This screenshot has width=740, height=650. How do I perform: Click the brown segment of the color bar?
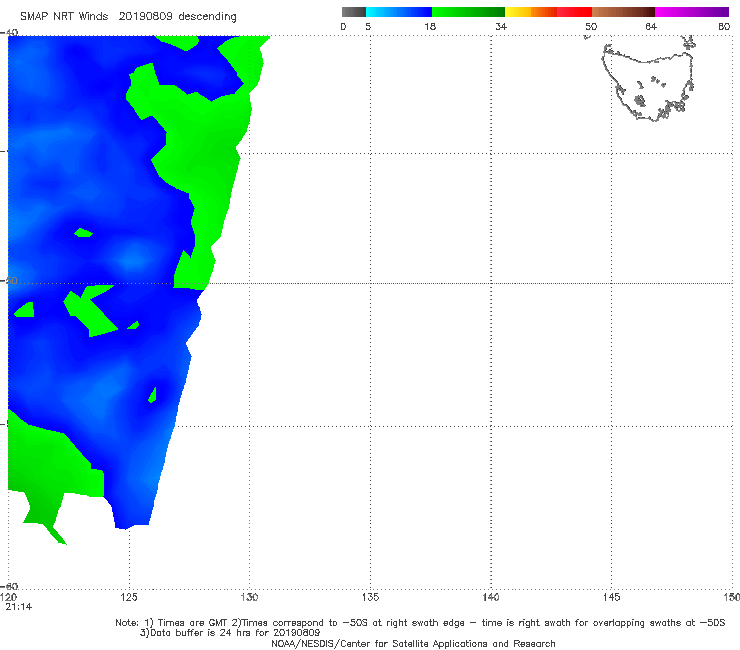[x=623, y=12]
